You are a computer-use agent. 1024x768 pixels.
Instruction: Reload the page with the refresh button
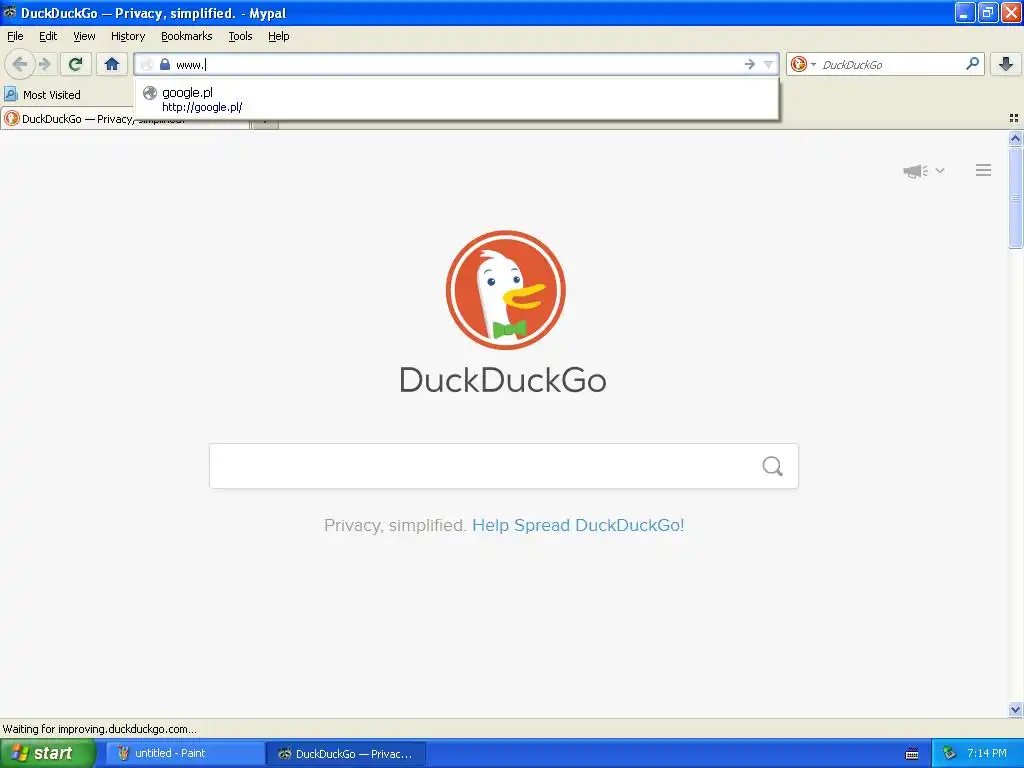pyautogui.click(x=76, y=64)
